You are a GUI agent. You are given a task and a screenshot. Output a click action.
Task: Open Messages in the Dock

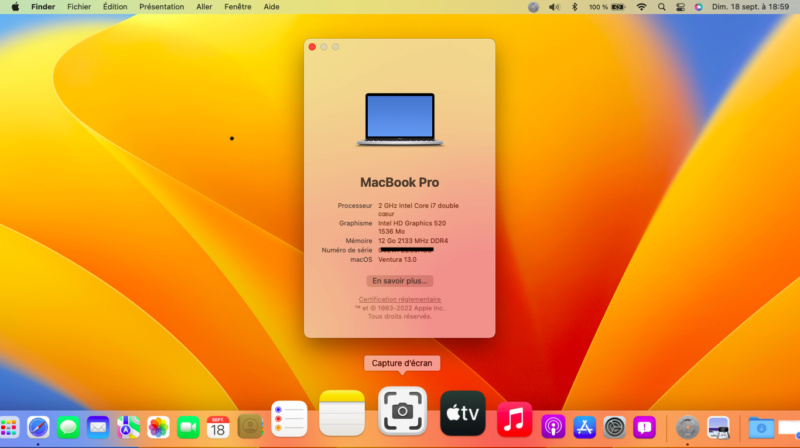pyautogui.click(x=68, y=427)
